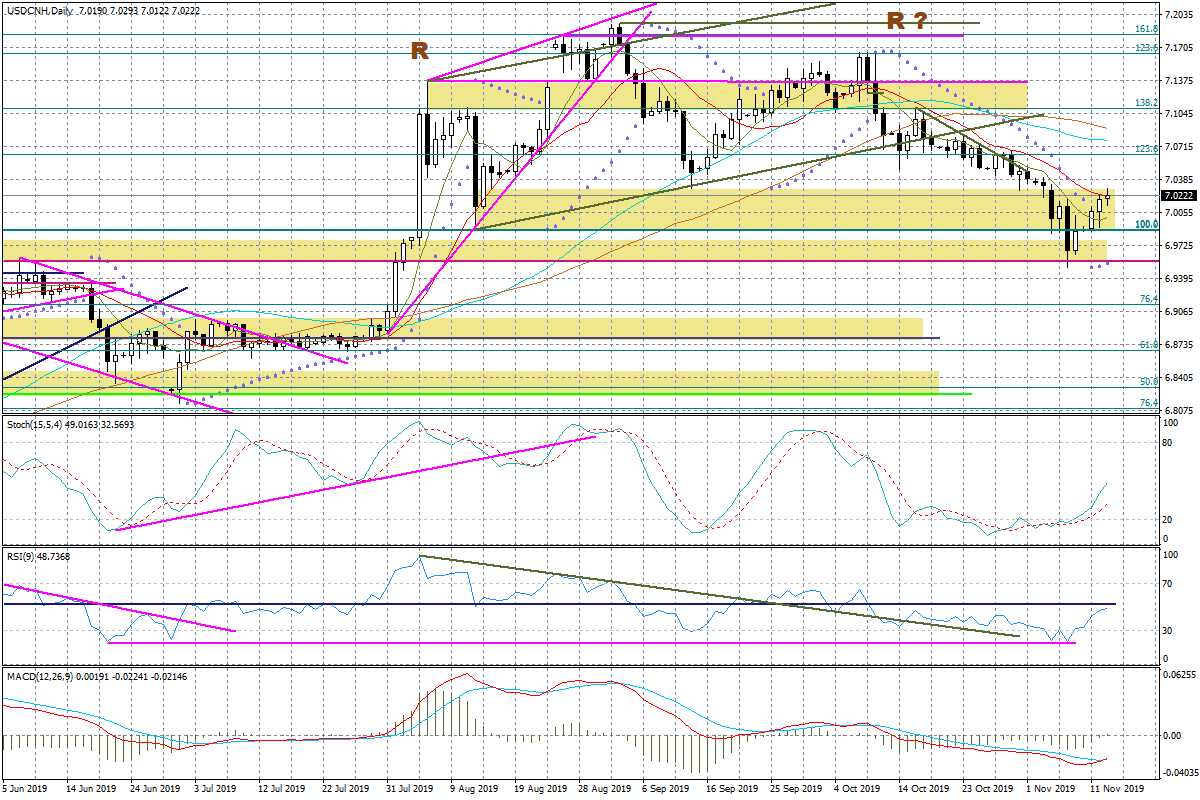This screenshot has width=1200, height=800.
Task: Click the 6.9065 price axis label
Action: 1179,312
